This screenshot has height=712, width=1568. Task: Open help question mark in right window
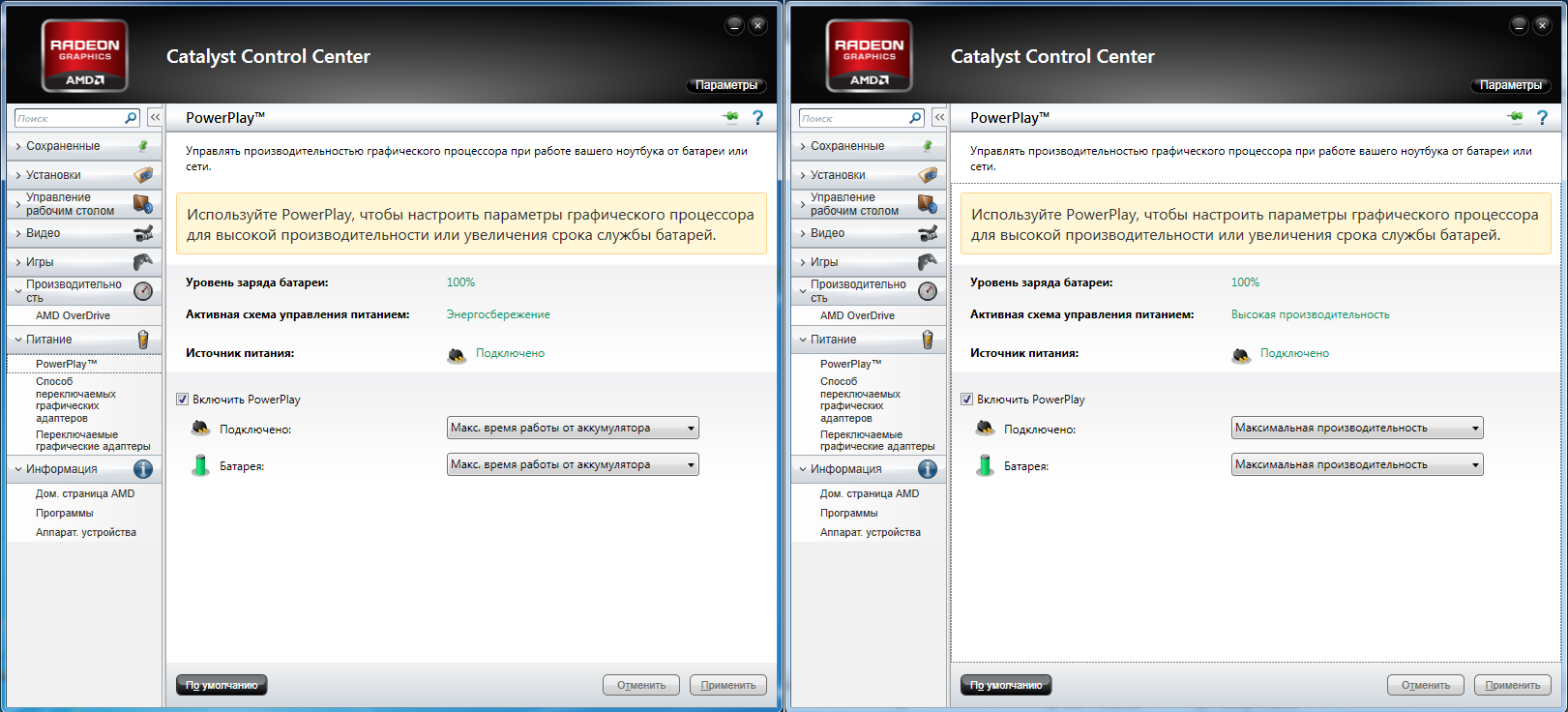(1542, 117)
